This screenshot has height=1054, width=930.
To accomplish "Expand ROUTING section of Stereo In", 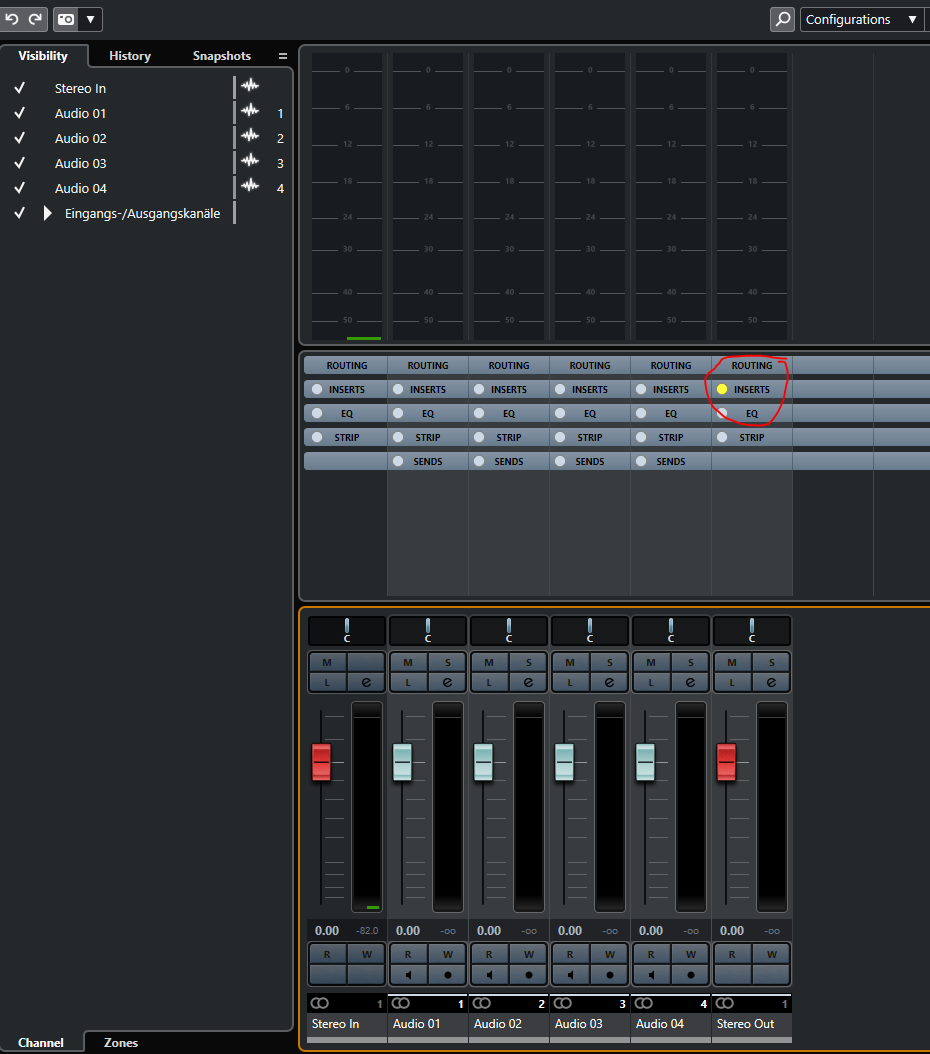I will 346,365.
